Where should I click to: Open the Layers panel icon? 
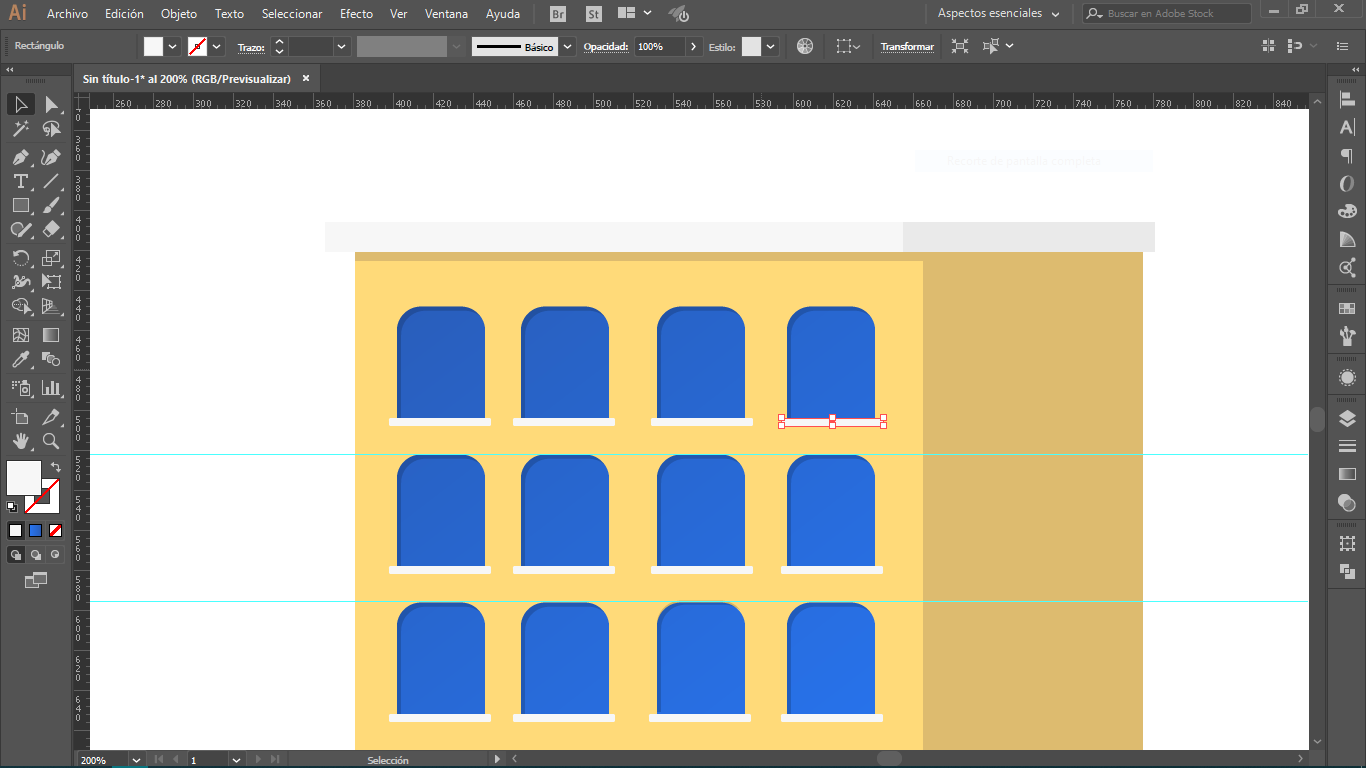tap(1347, 418)
